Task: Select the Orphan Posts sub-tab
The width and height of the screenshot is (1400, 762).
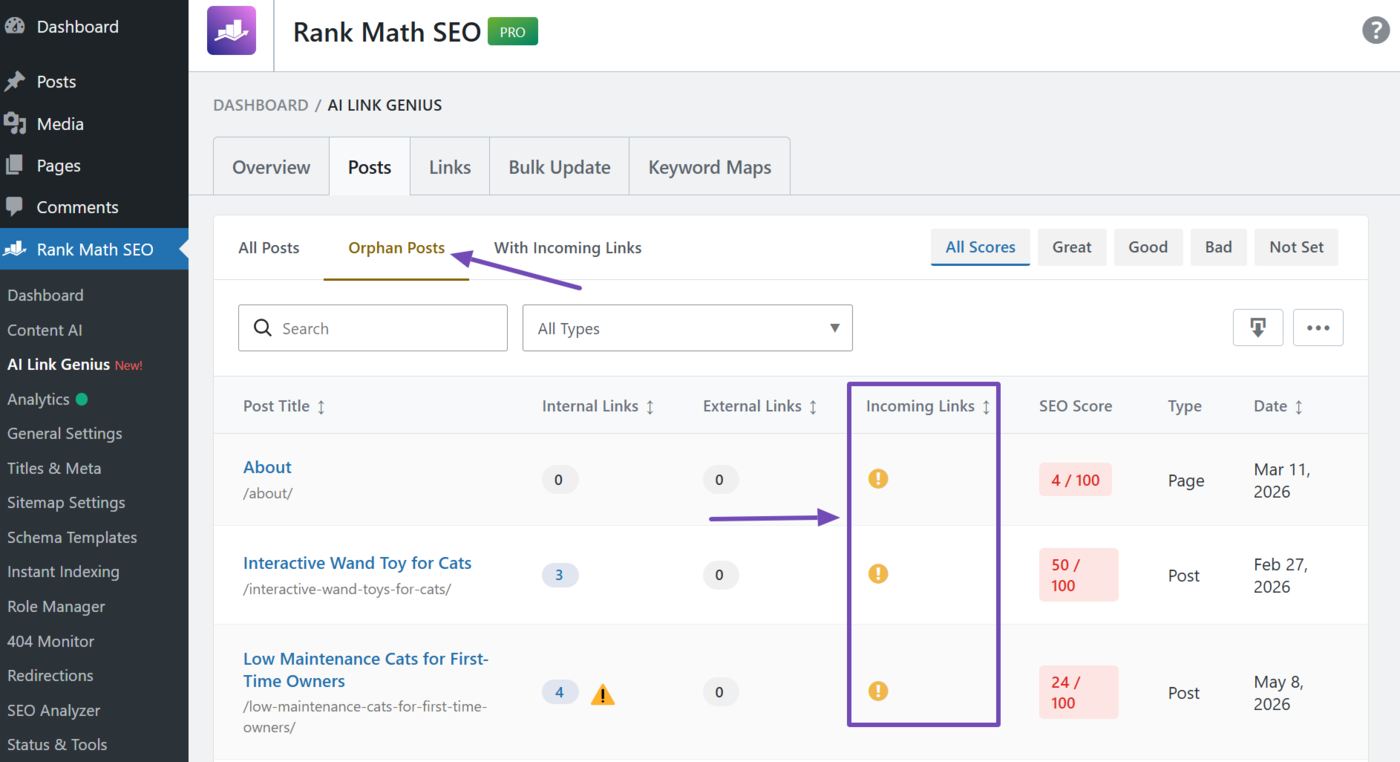Action: (x=397, y=248)
